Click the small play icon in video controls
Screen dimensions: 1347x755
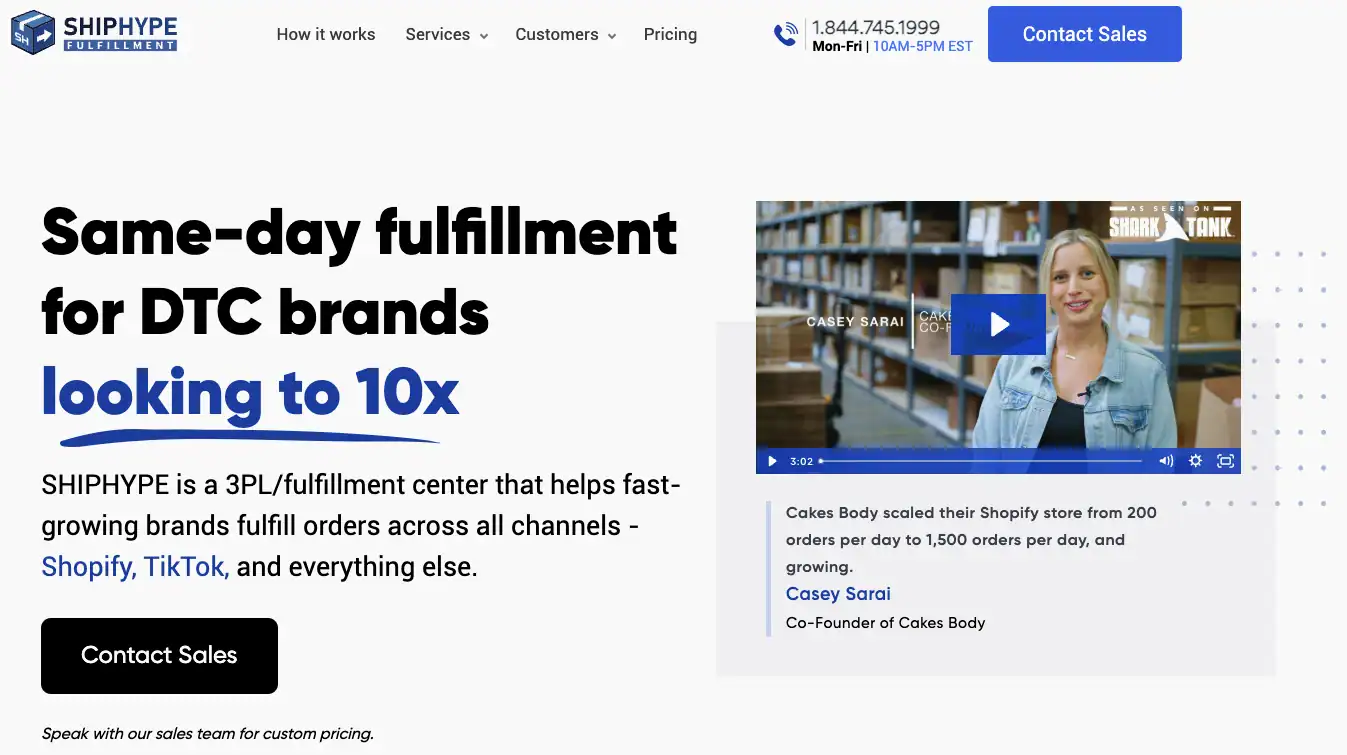click(772, 461)
